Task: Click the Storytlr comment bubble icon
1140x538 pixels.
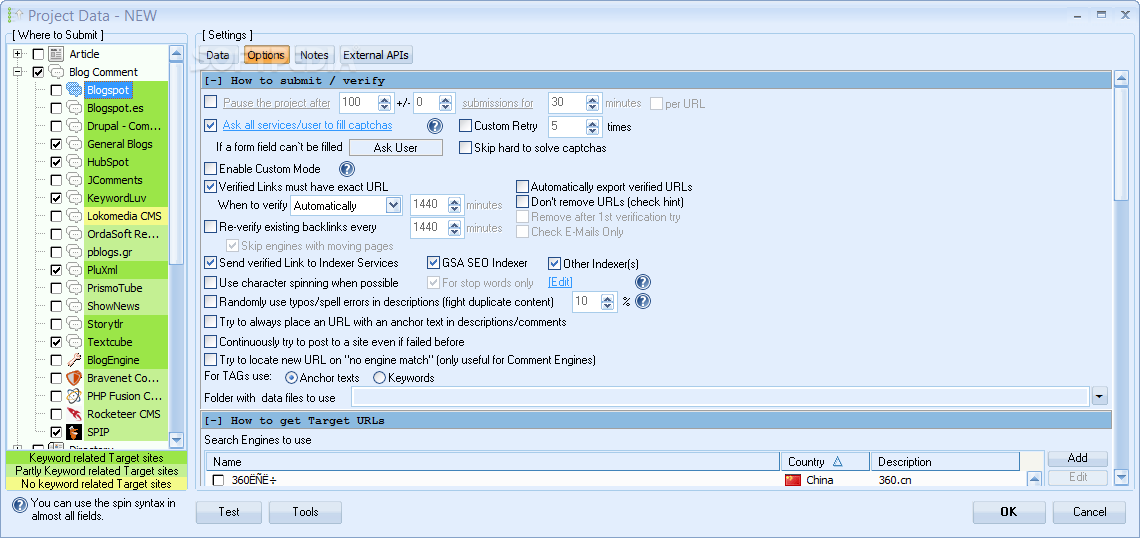Action: [74, 324]
